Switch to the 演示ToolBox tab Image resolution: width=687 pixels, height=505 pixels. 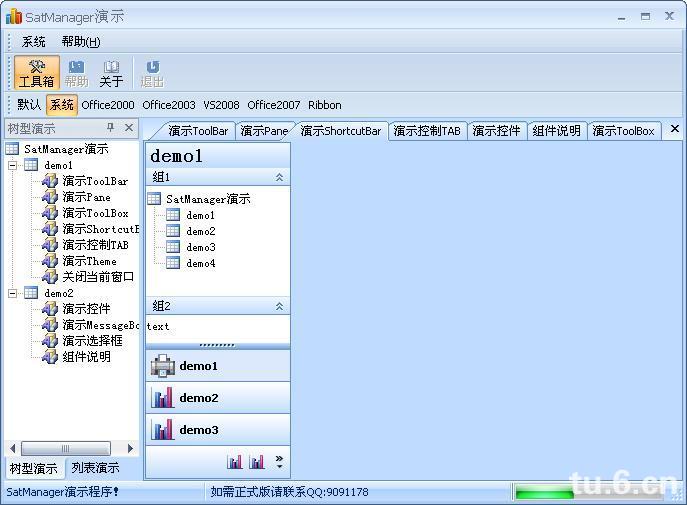[x=623, y=131]
